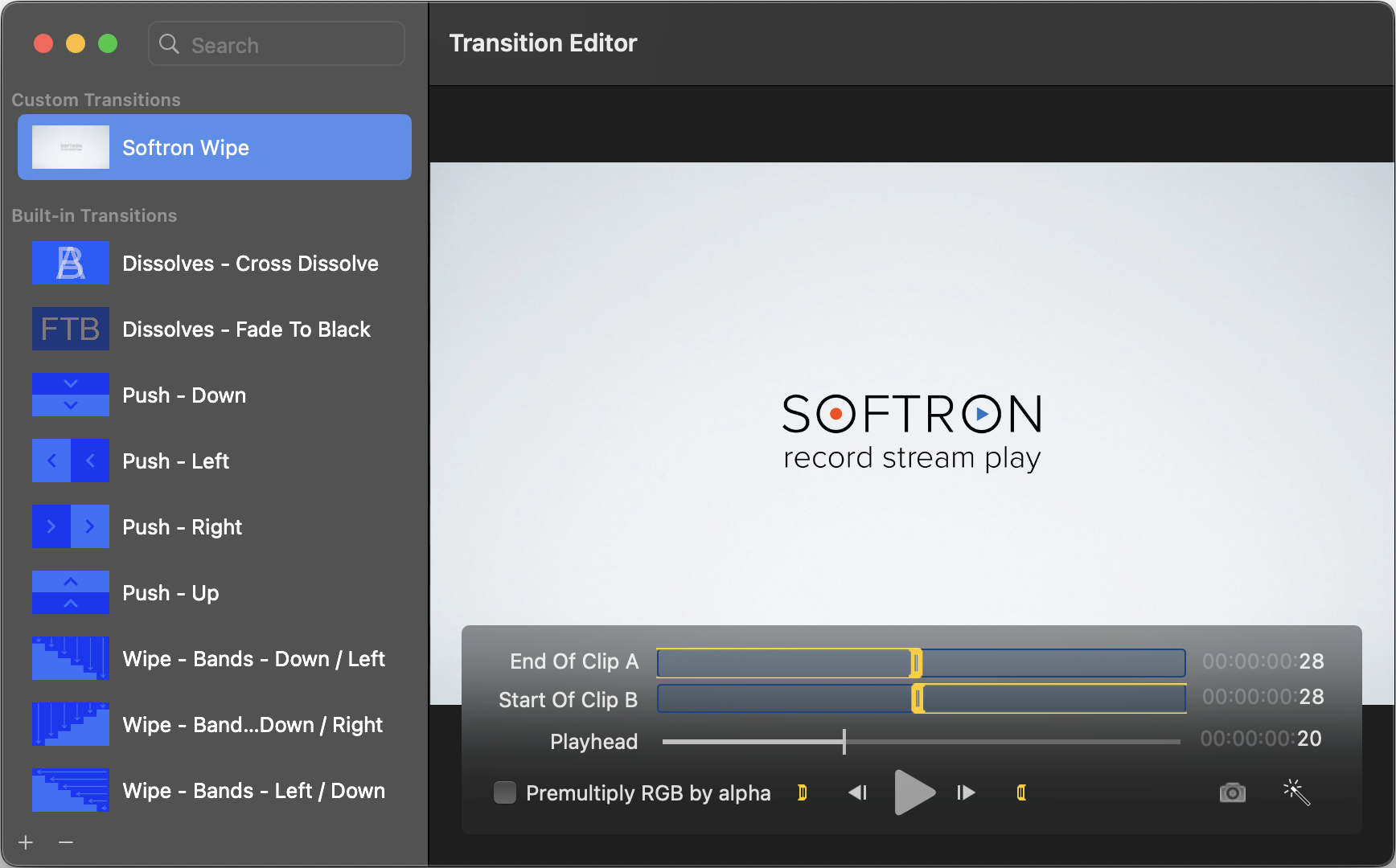Minimize the window with the yellow button
This screenshot has width=1396, height=868.
pos(76,43)
